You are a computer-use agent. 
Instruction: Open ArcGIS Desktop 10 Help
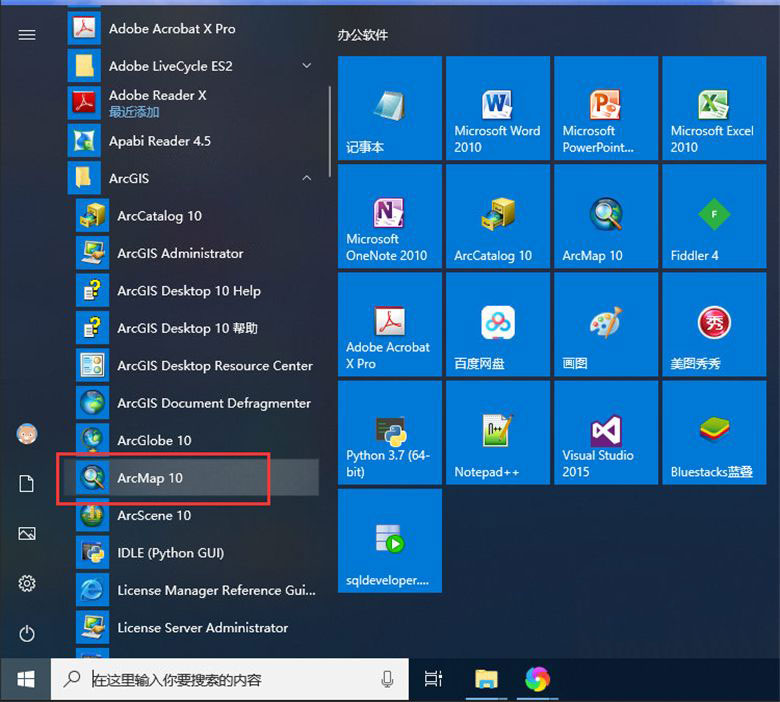click(x=197, y=291)
